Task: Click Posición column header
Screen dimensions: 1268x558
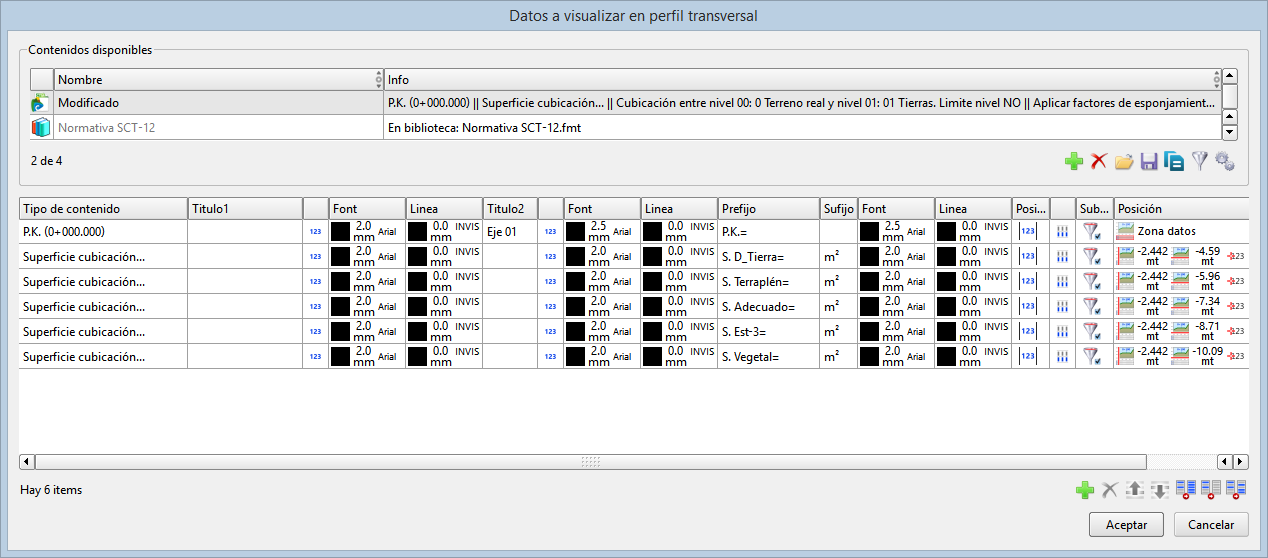Action: [x=1181, y=209]
